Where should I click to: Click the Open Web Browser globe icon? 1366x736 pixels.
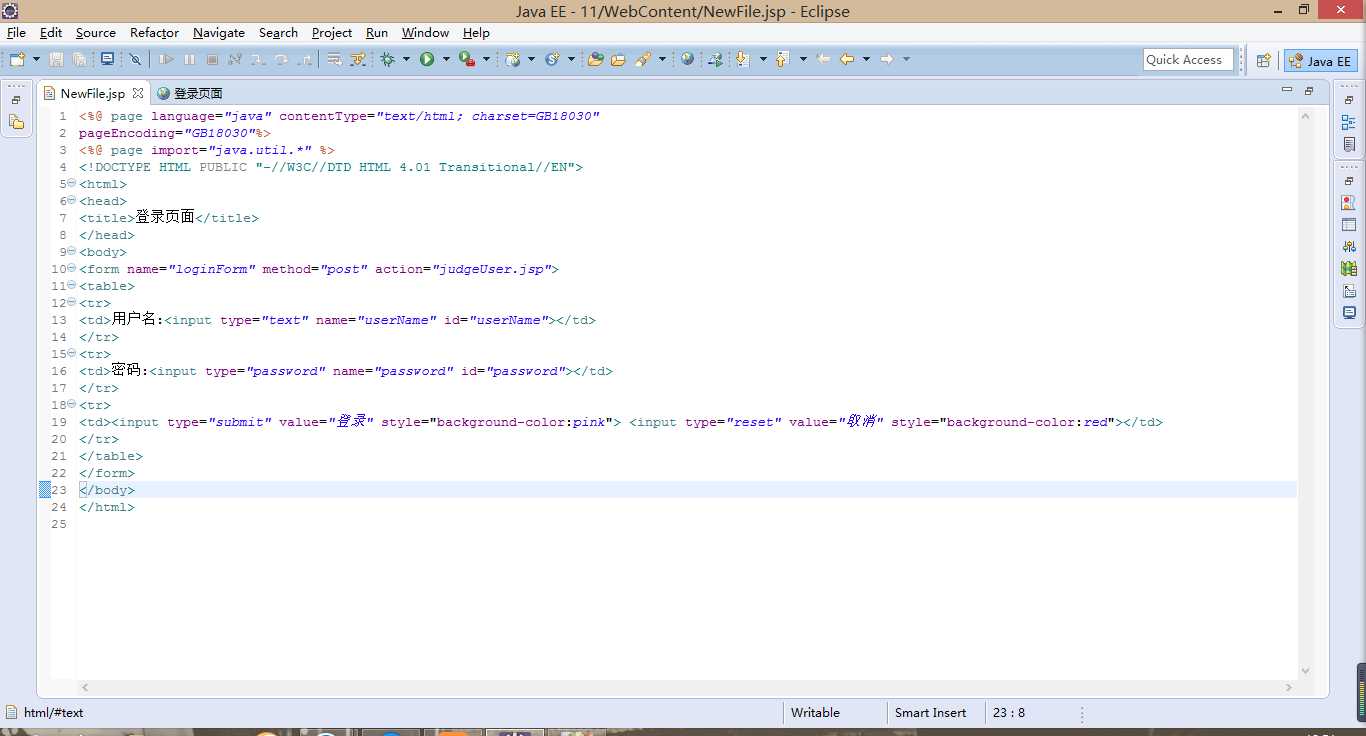(x=687, y=60)
